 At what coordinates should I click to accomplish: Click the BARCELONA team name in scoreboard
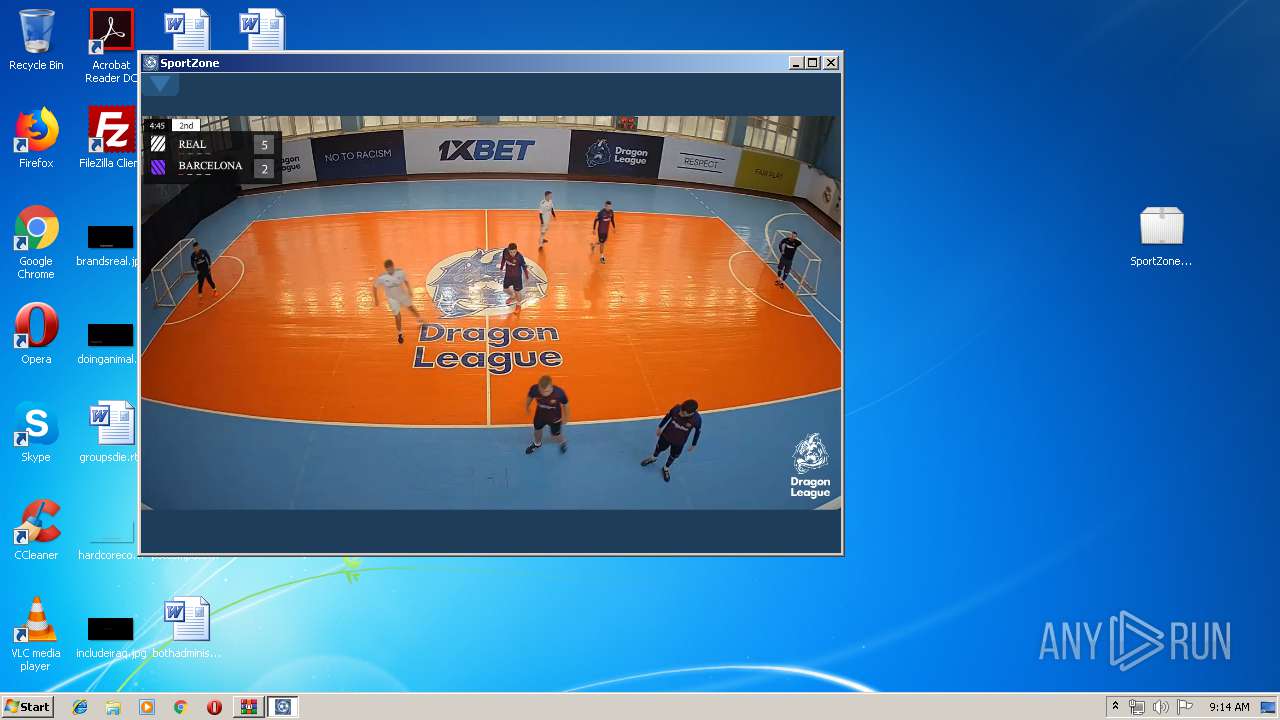210,166
